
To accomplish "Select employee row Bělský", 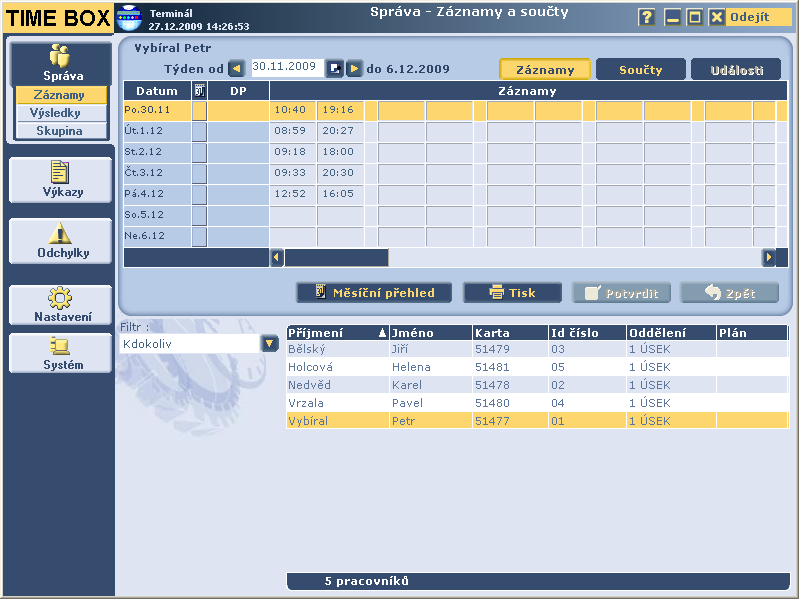I will (538, 349).
